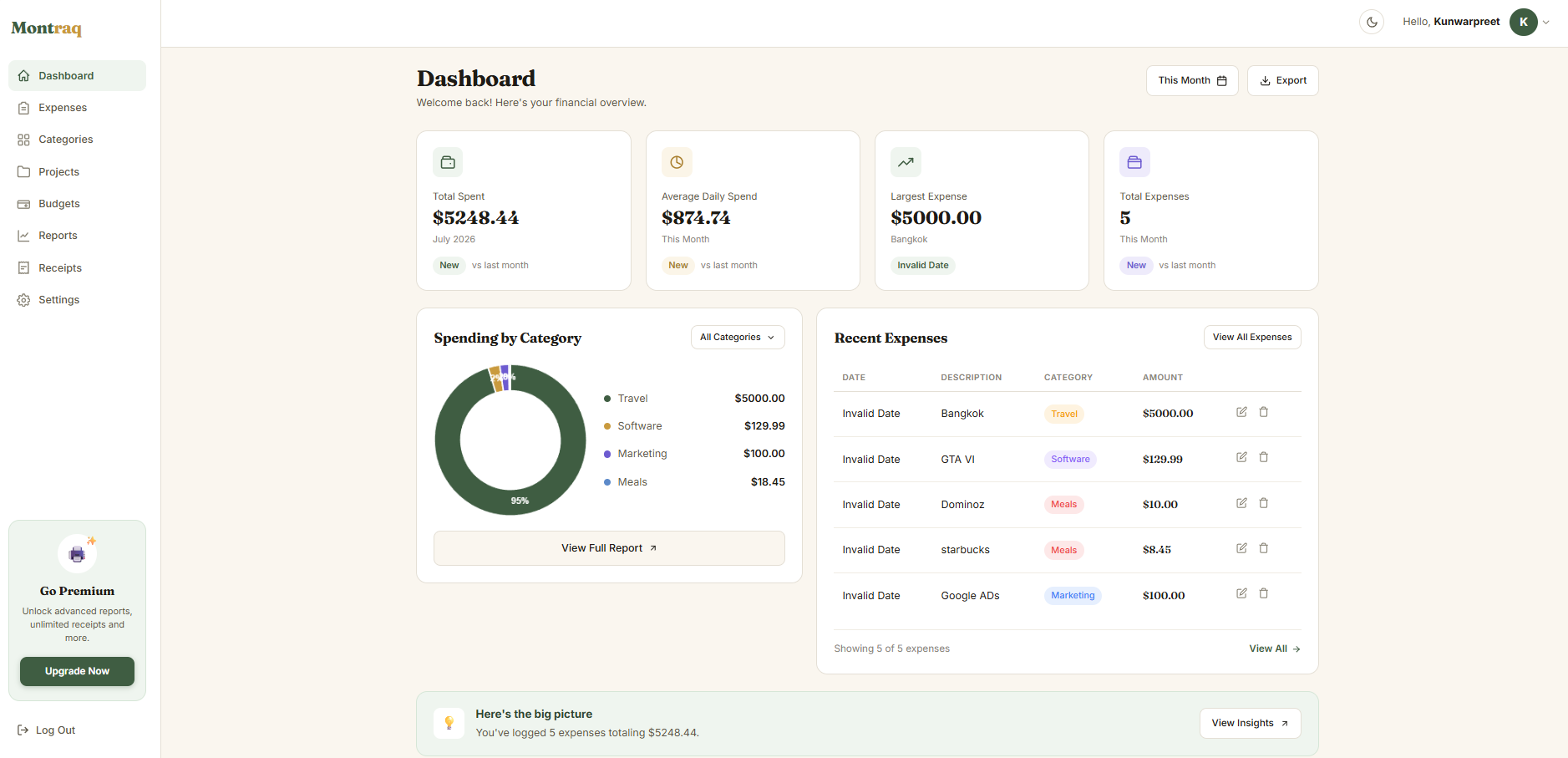
Task: Click the trend icon on Largest Expense card
Action: (906, 162)
